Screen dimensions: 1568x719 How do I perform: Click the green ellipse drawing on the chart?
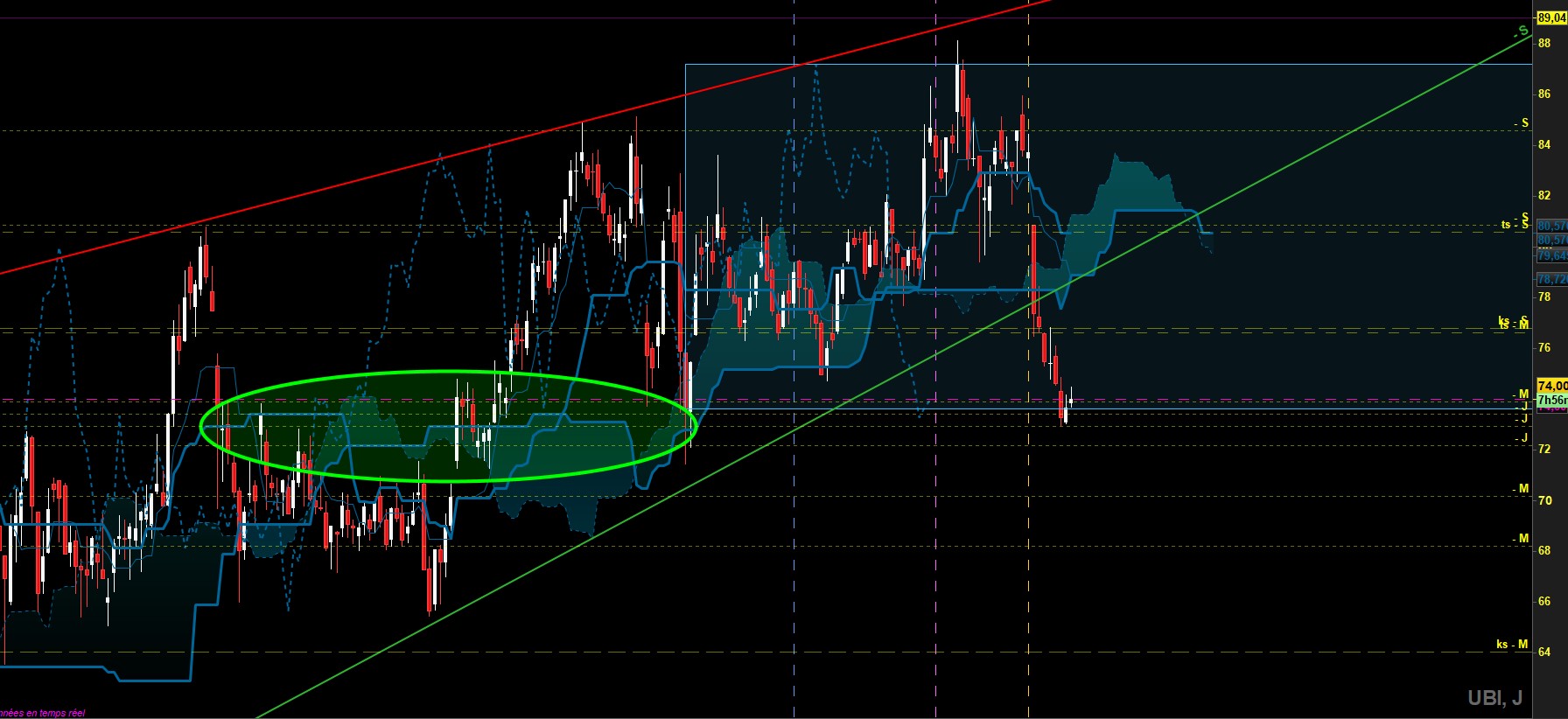tap(448, 426)
